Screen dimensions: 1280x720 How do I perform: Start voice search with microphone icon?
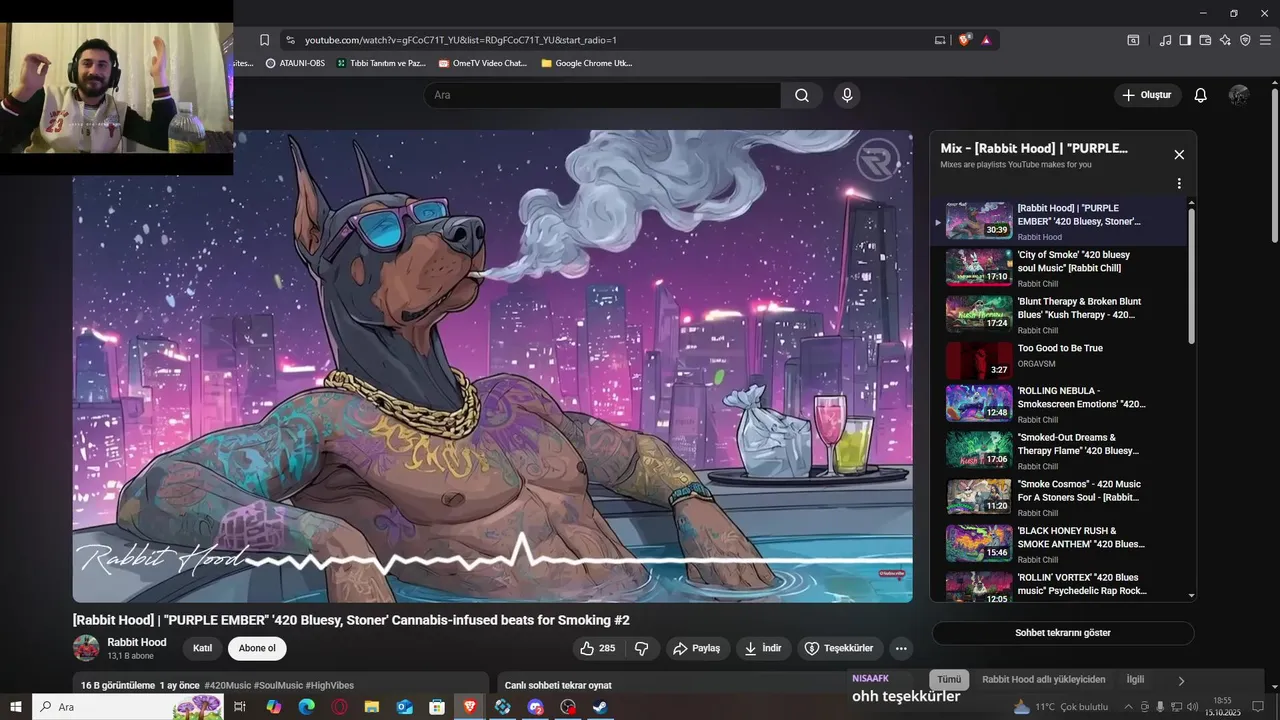[847, 95]
